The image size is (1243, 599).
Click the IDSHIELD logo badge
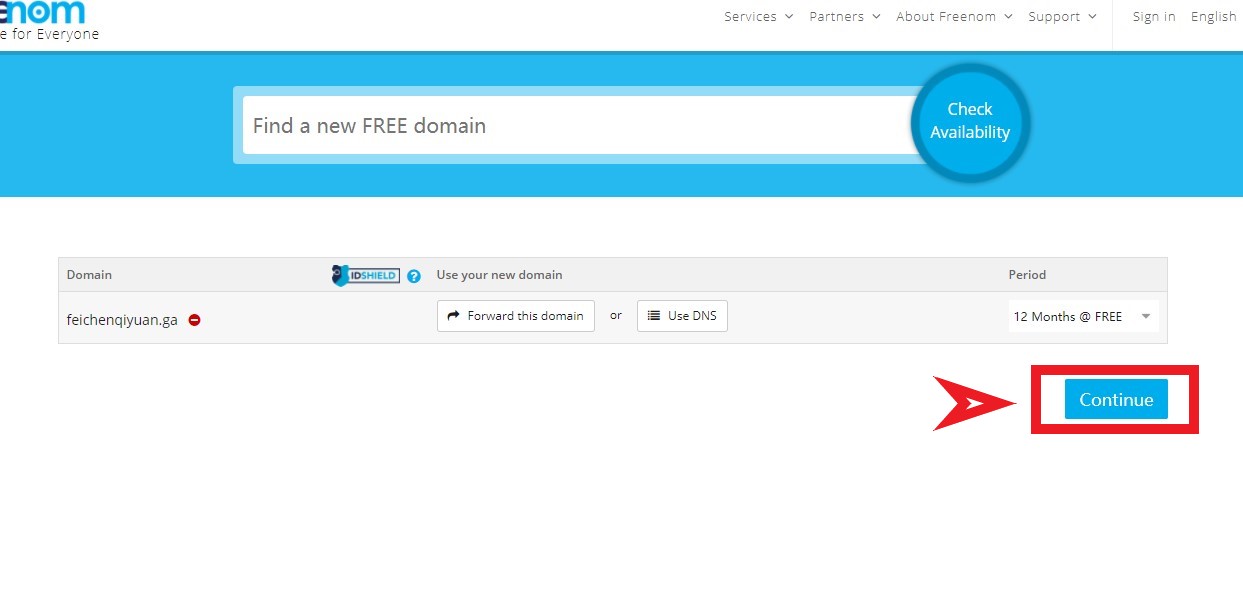(x=366, y=275)
